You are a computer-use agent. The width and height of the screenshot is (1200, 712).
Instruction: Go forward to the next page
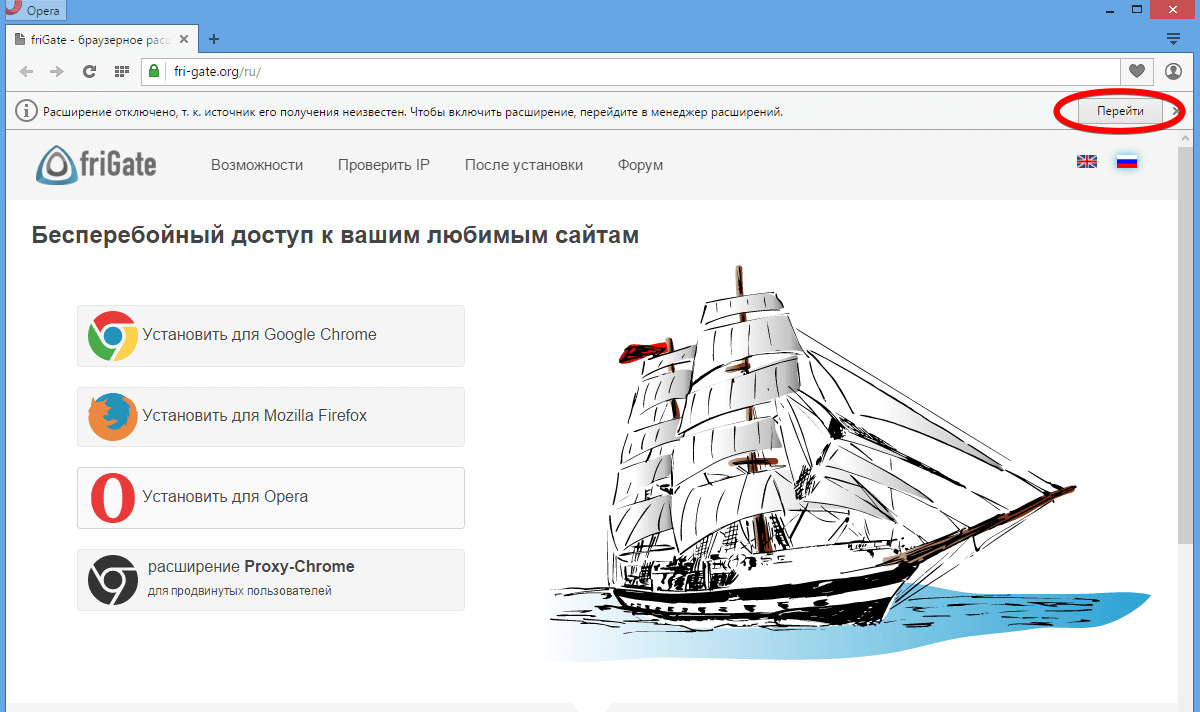point(57,71)
